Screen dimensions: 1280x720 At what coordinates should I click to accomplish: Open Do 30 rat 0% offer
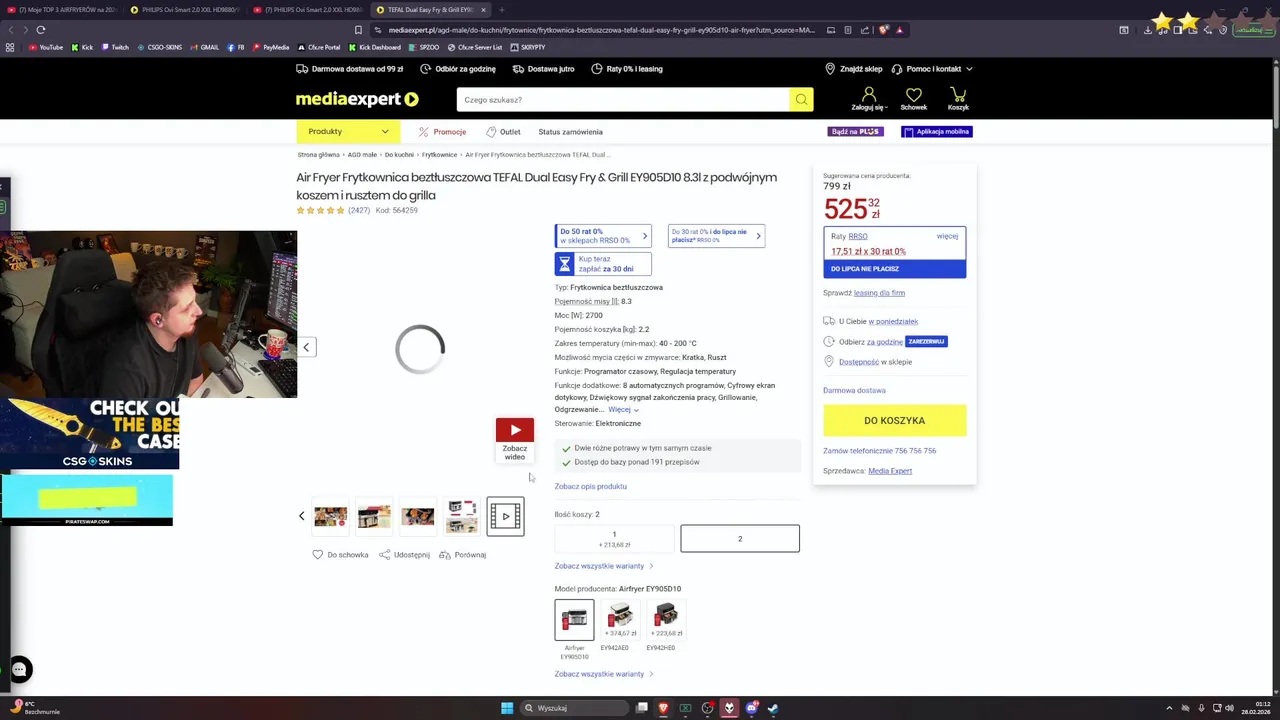[716, 236]
